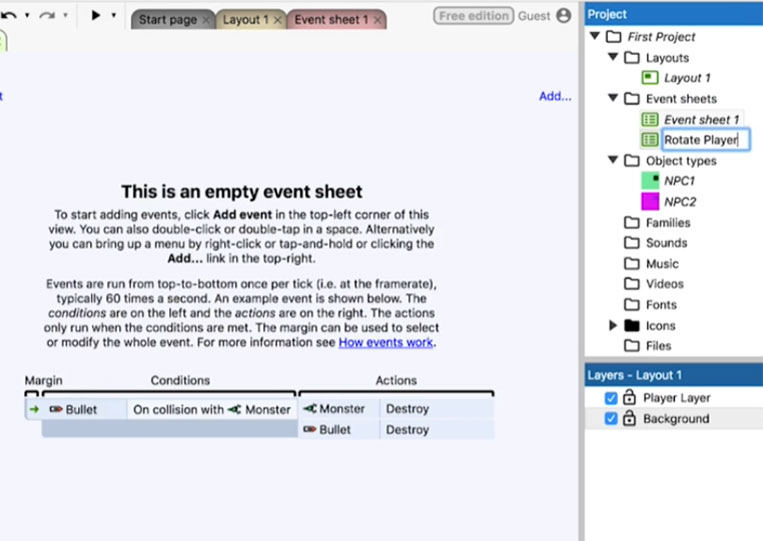Click the Undo arrow icon
This screenshot has width=763, height=541.
coord(9,15)
